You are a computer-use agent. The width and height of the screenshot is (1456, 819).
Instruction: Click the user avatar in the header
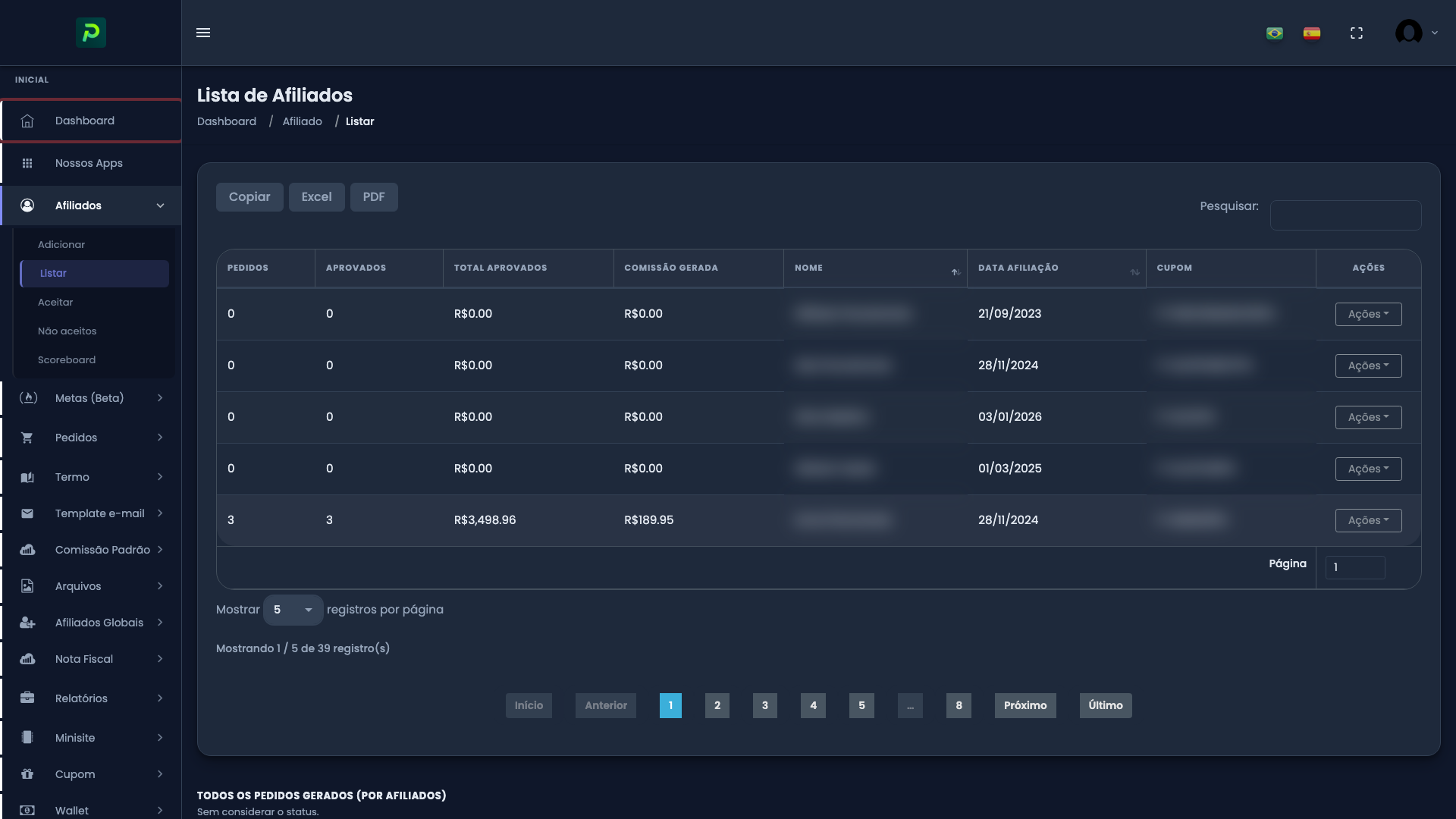1408,33
